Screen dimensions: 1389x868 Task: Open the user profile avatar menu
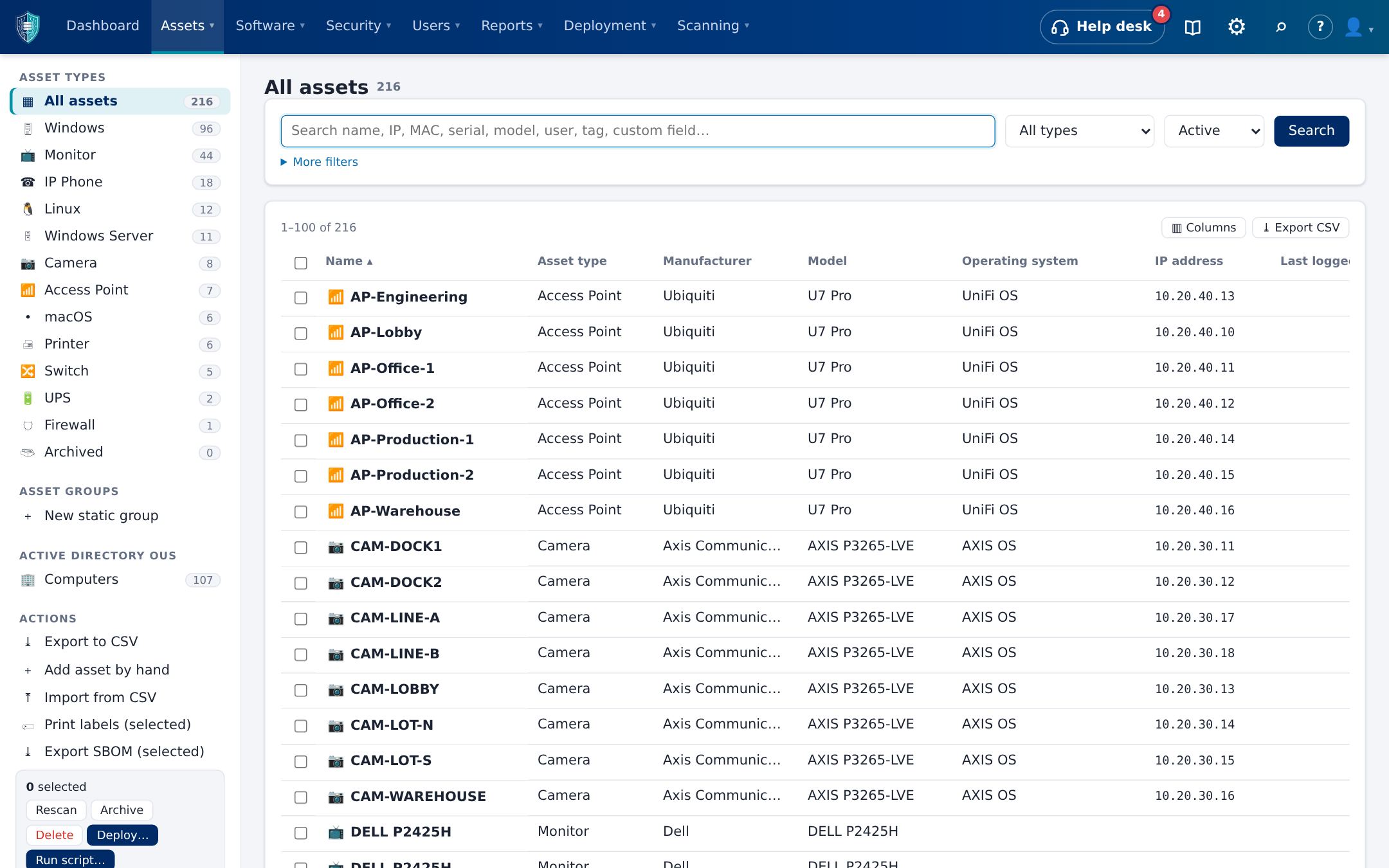tap(1359, 27)
